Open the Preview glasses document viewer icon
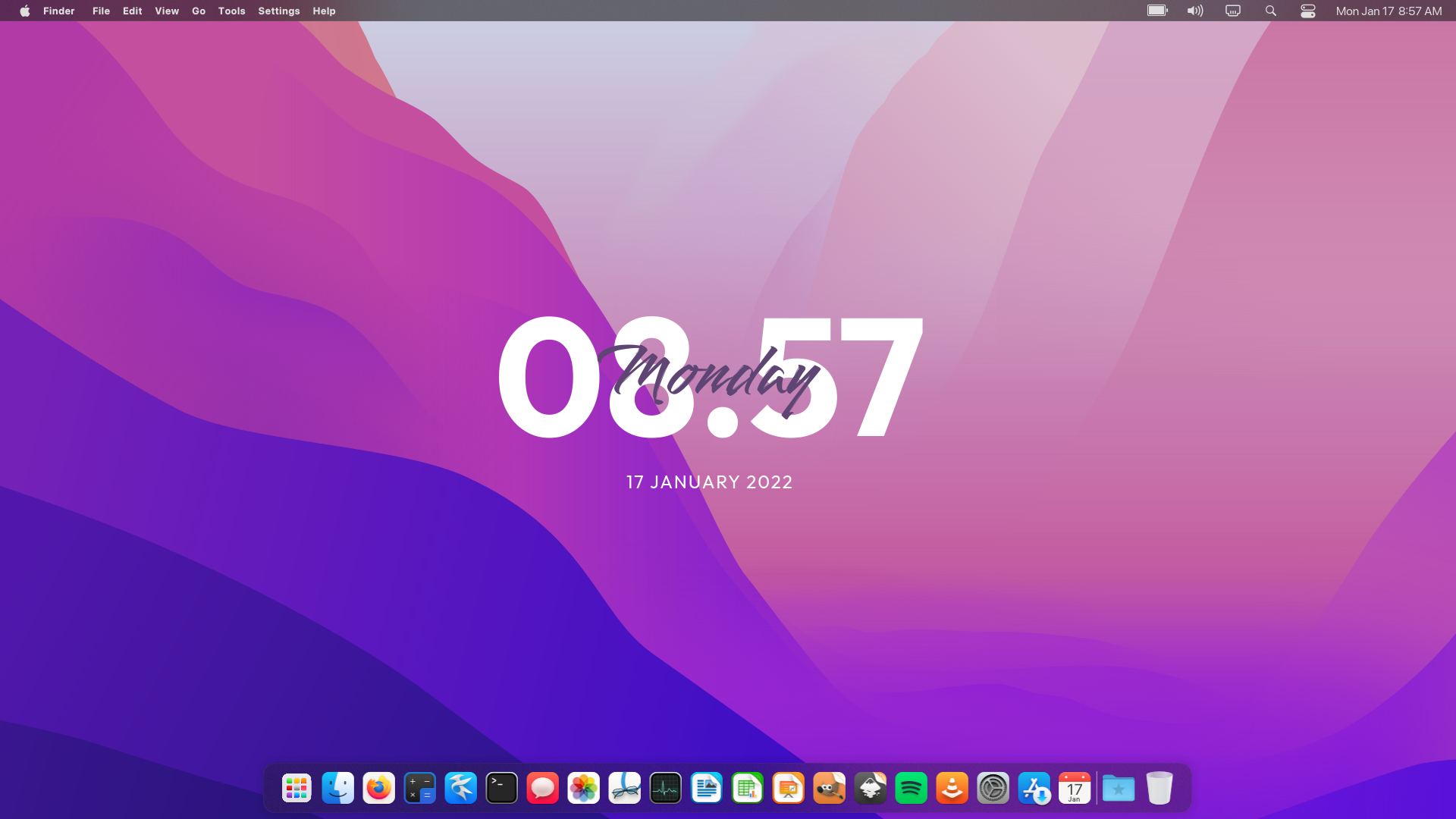Image resolution: width=1456 pixels, height=819 pixels. click(624, 789)
